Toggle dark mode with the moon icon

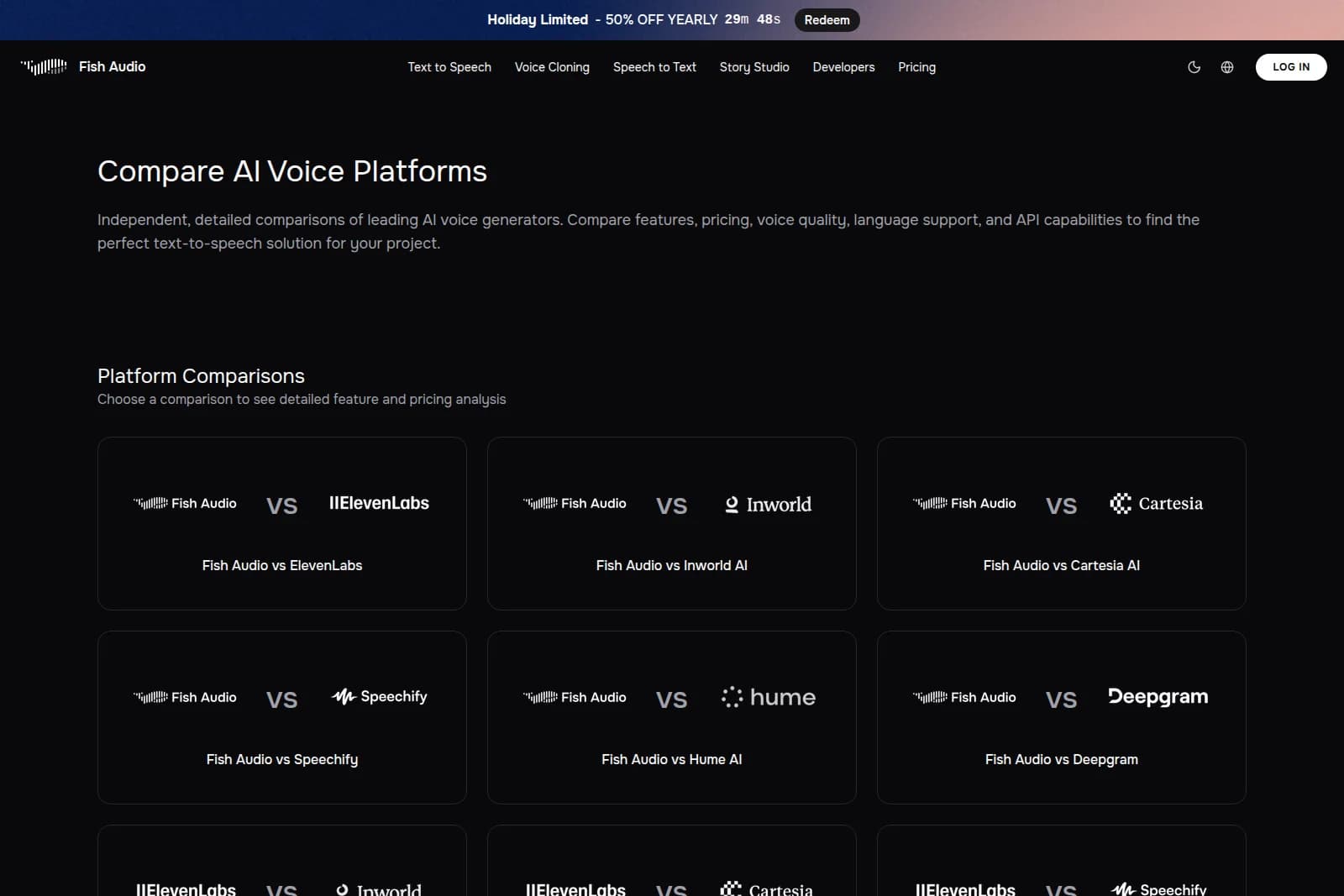point(1194,67)
